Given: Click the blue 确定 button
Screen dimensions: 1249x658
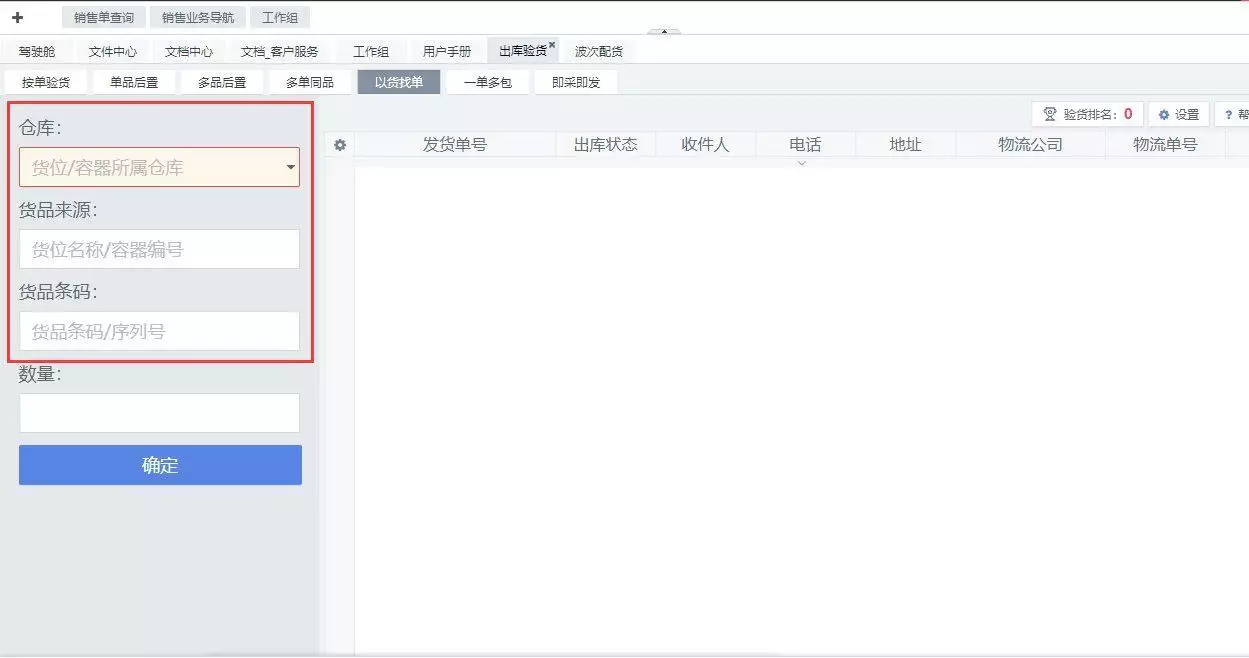Looking at the screenshot, I should [x=160, y=465].
